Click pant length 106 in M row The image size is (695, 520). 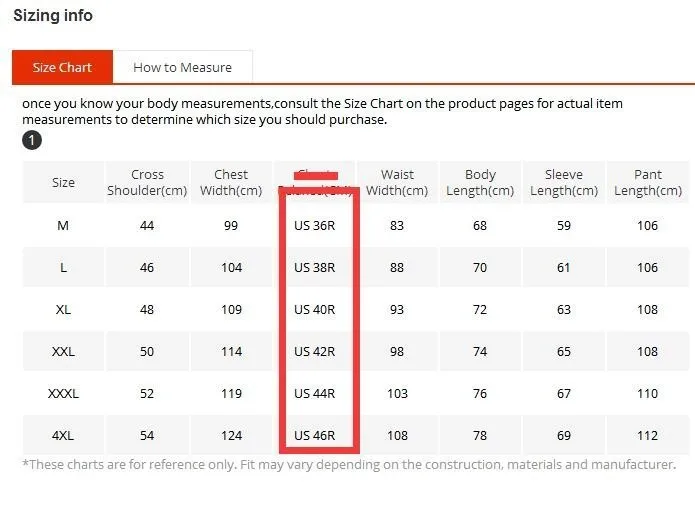648,226
